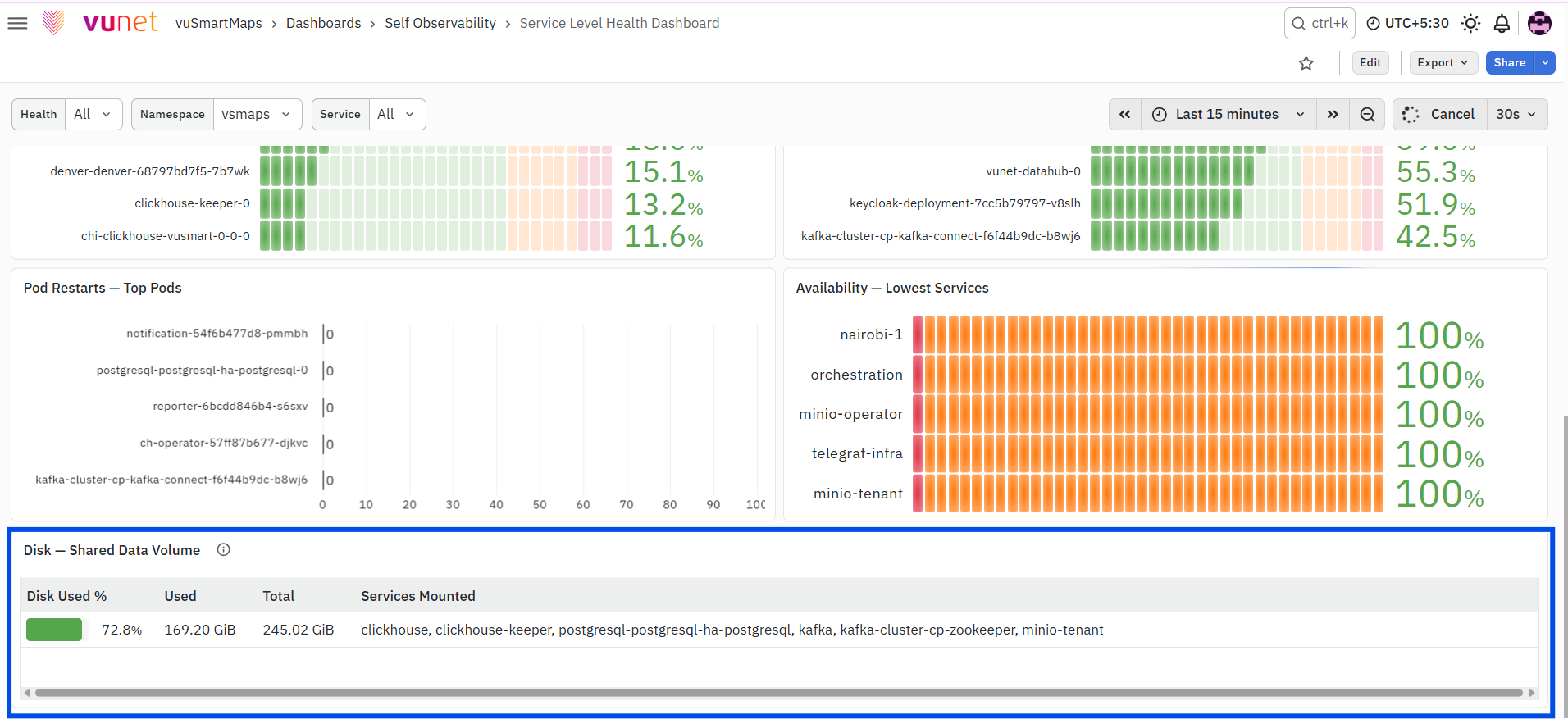Click the vunet logo icon
Viewport: 1568px width, 719px height.
coord(53,23)
